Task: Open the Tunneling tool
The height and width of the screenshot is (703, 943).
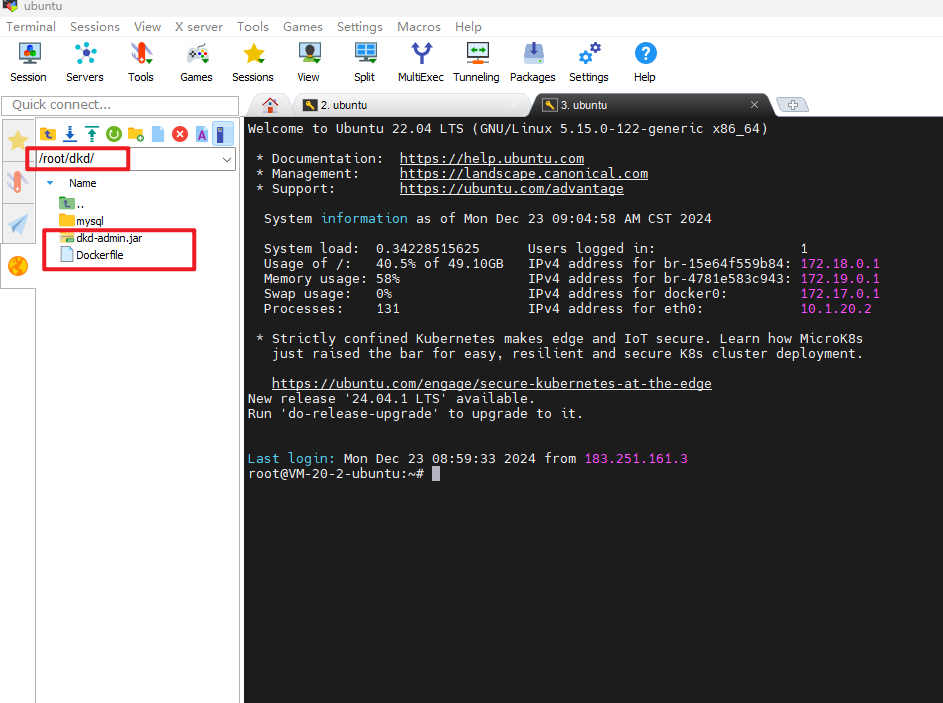Action: [476, 63]
